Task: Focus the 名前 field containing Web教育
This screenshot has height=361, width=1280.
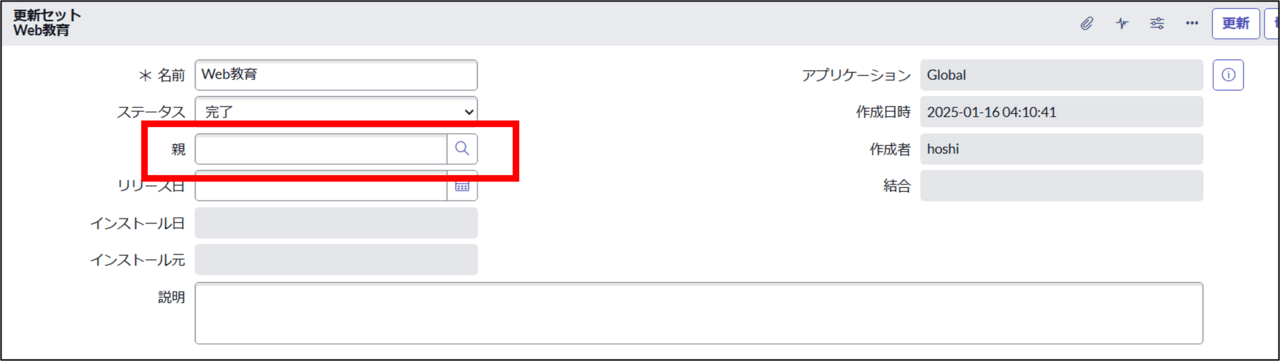Action: click(x=336, y=75)
